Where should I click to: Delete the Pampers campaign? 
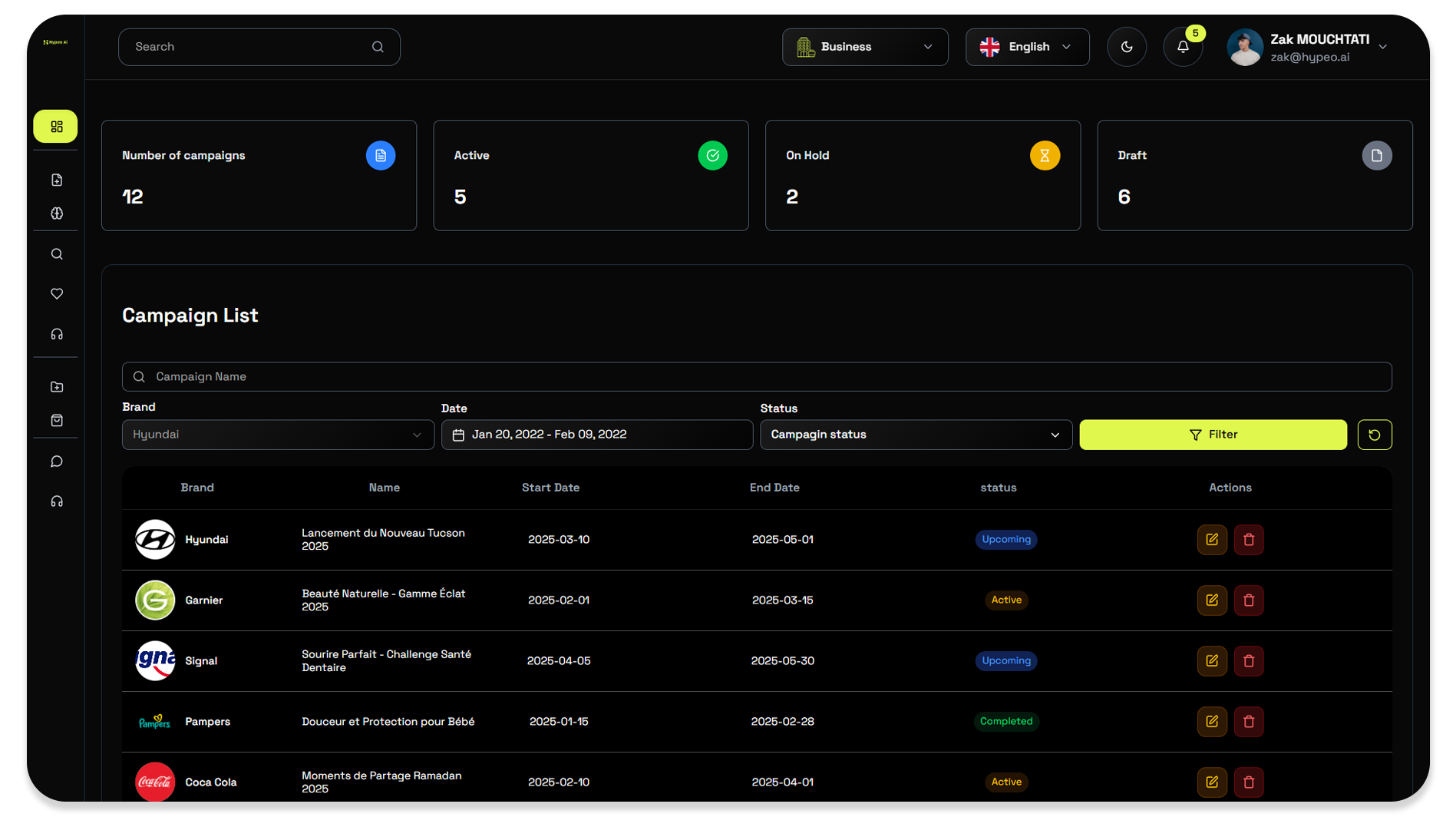pos(1249,722)
